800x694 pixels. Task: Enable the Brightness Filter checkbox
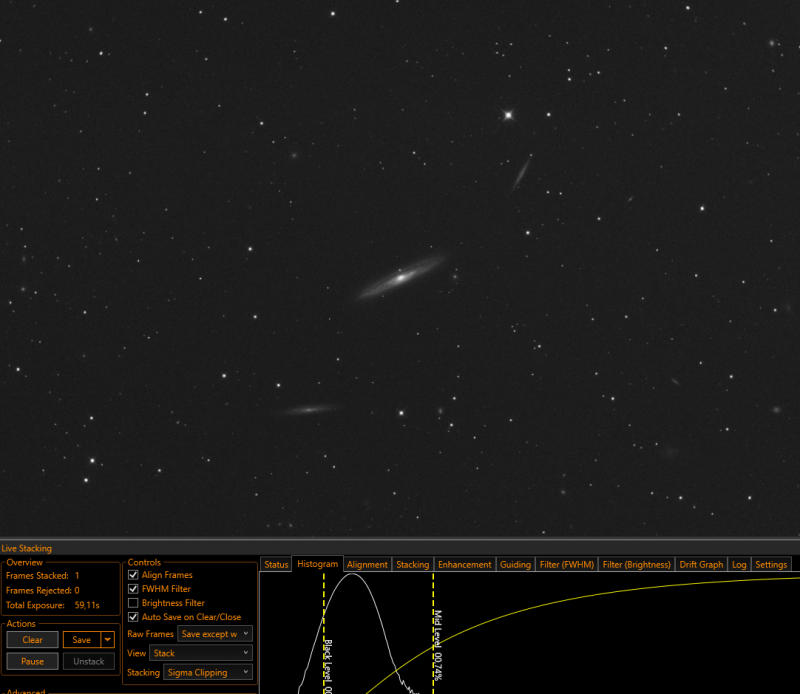tap(133, 603)
